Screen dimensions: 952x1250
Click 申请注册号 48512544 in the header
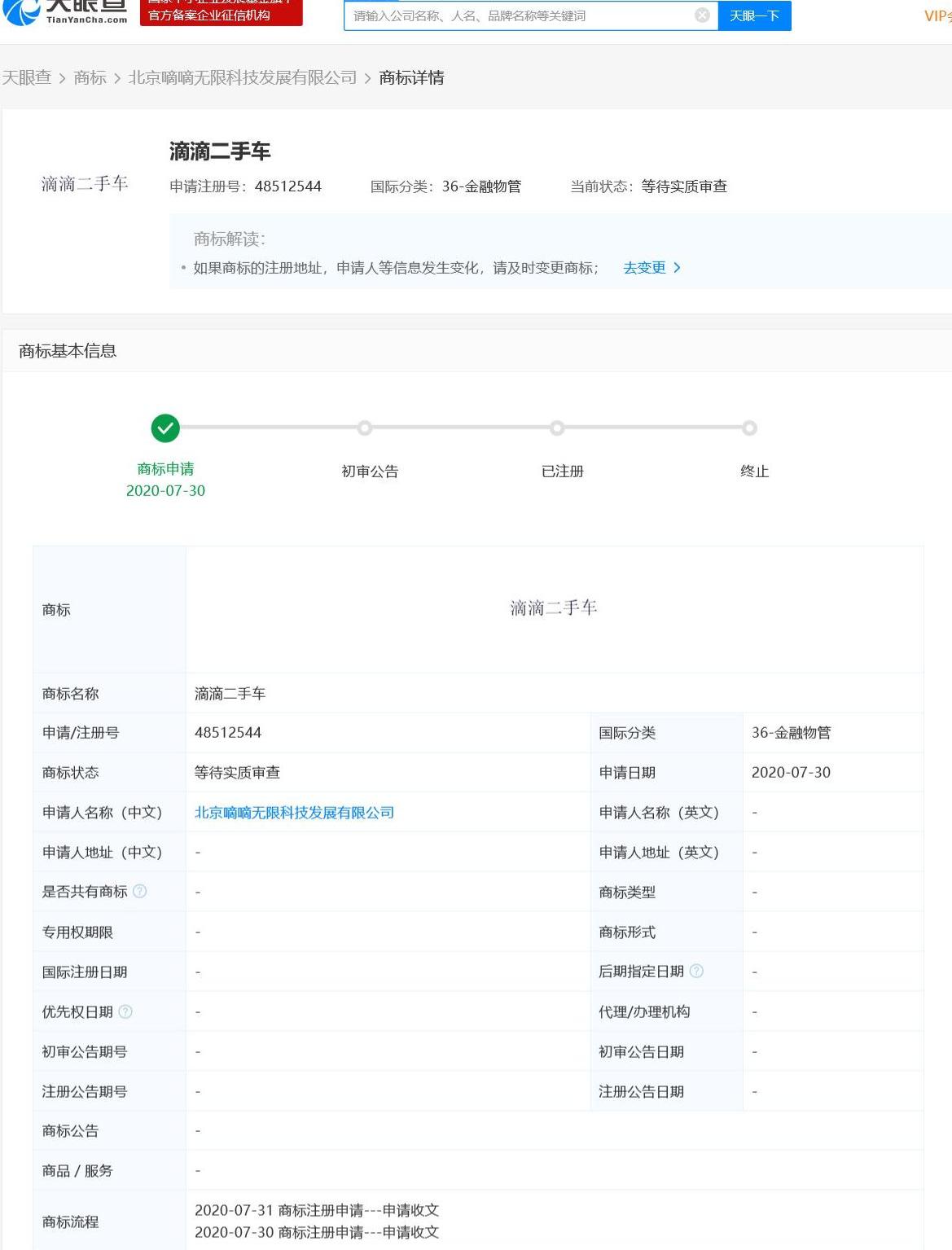[245, 186]
